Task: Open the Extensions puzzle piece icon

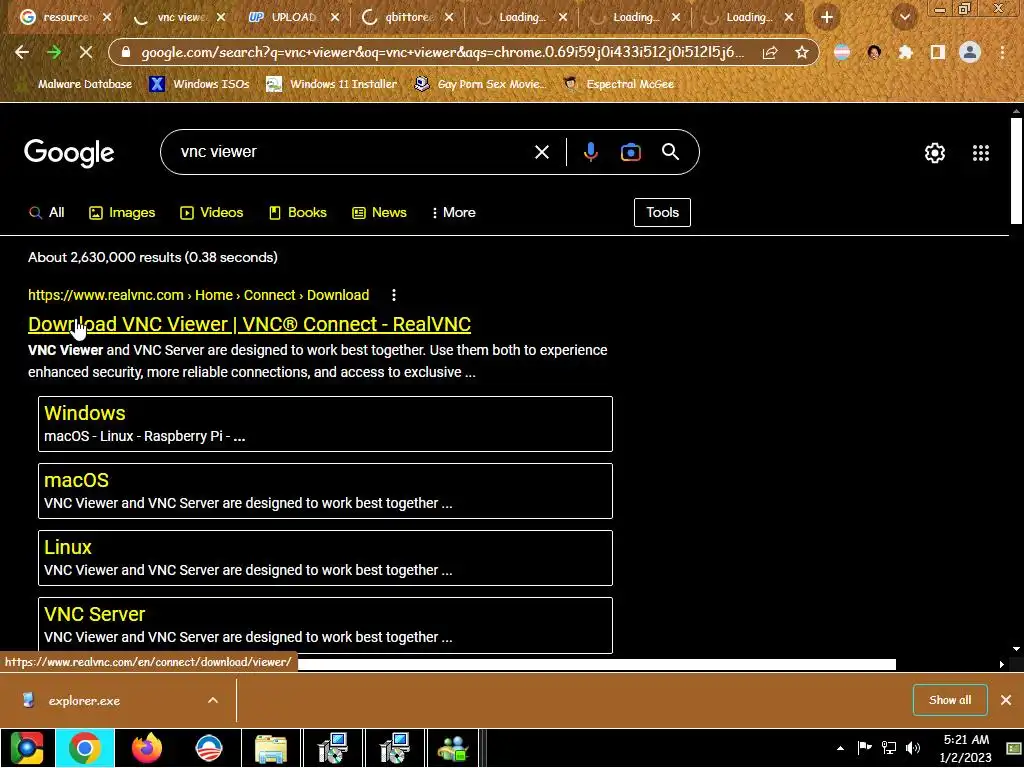Action: 905,52
